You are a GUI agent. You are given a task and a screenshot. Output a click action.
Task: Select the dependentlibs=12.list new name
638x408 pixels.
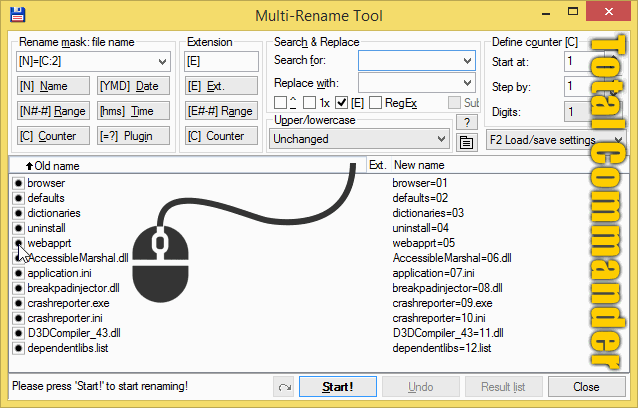[442, 348]
